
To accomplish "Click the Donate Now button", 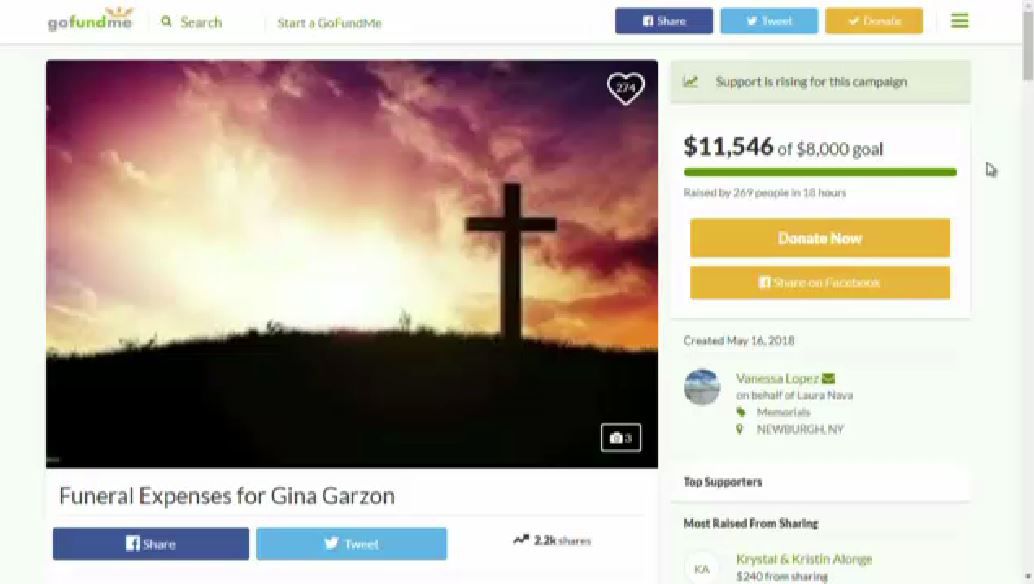I will click(820, 238).
